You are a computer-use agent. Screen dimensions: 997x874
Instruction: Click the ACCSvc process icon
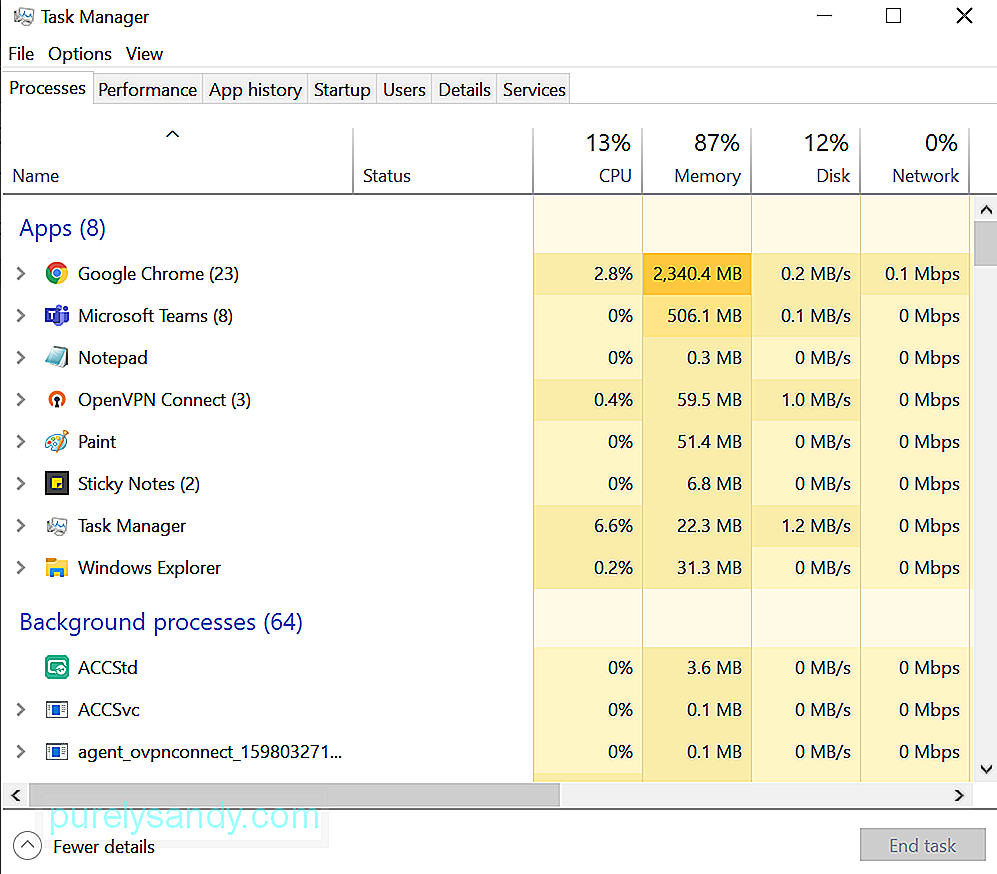(x=57, y=709)
